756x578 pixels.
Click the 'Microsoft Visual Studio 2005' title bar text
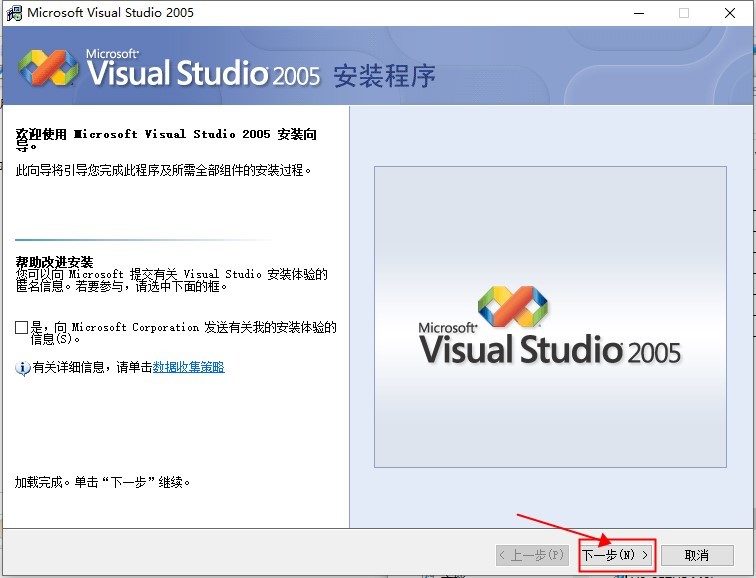(x=110, y=13)
